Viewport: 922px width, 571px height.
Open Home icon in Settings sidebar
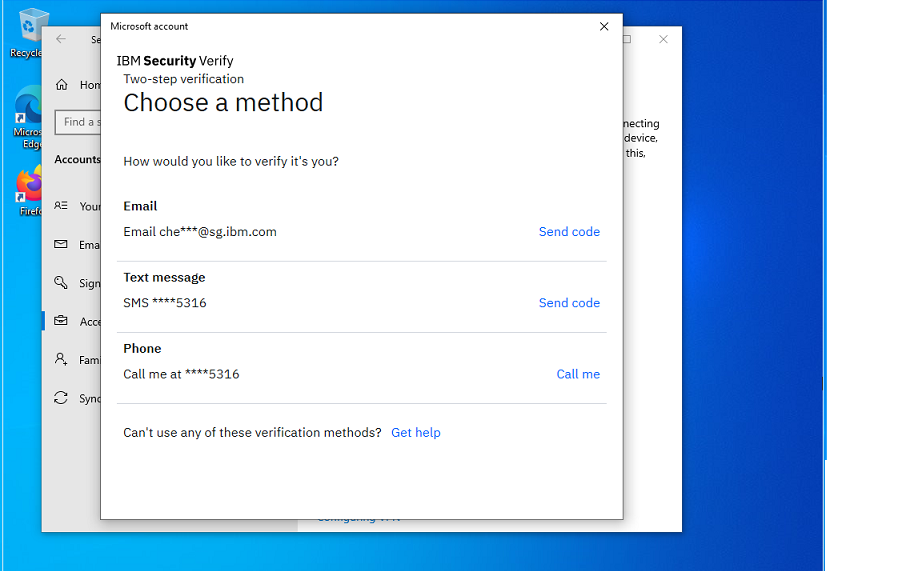[x=62, y=85]
